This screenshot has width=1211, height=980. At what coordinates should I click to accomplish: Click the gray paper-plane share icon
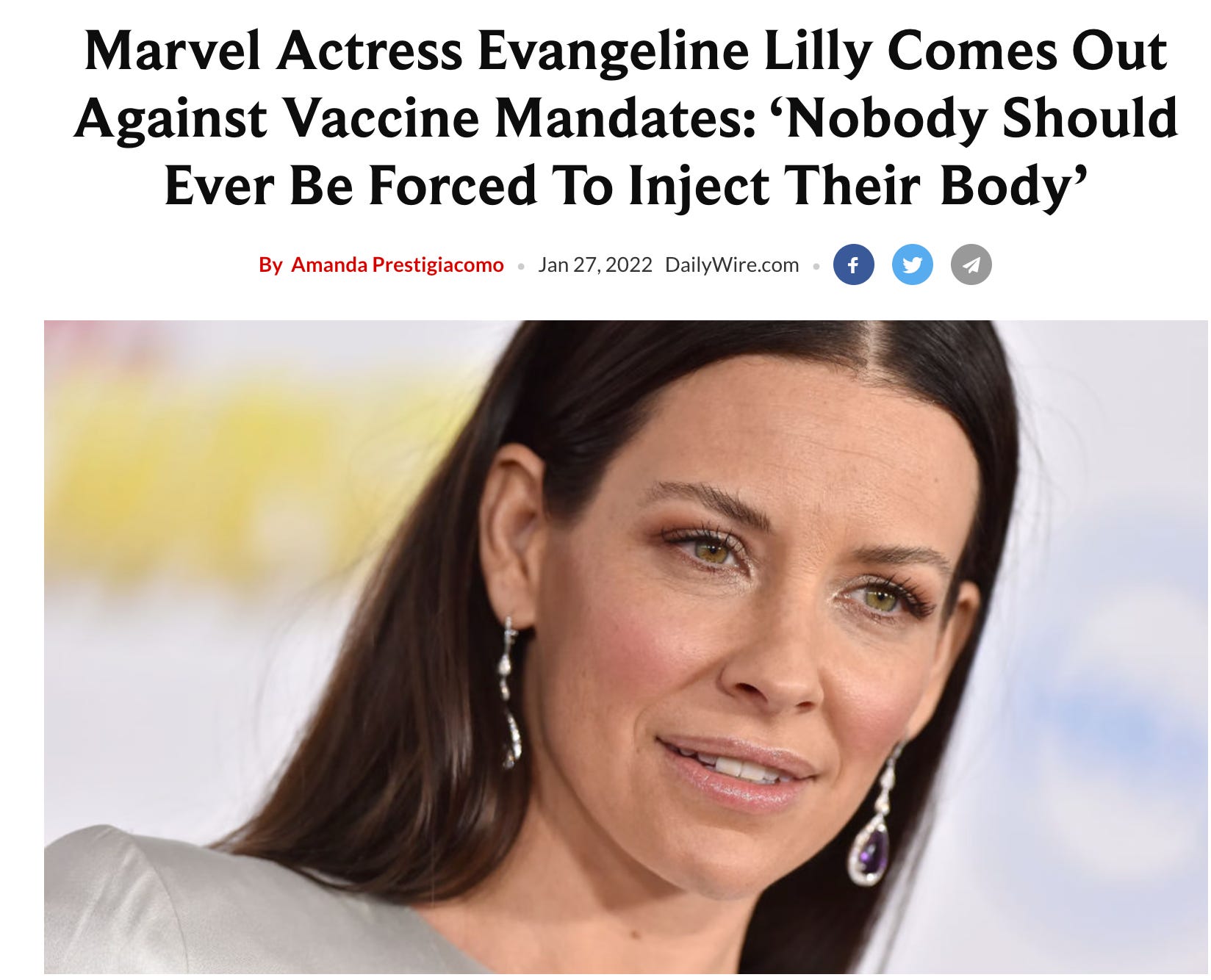point(971,264)
